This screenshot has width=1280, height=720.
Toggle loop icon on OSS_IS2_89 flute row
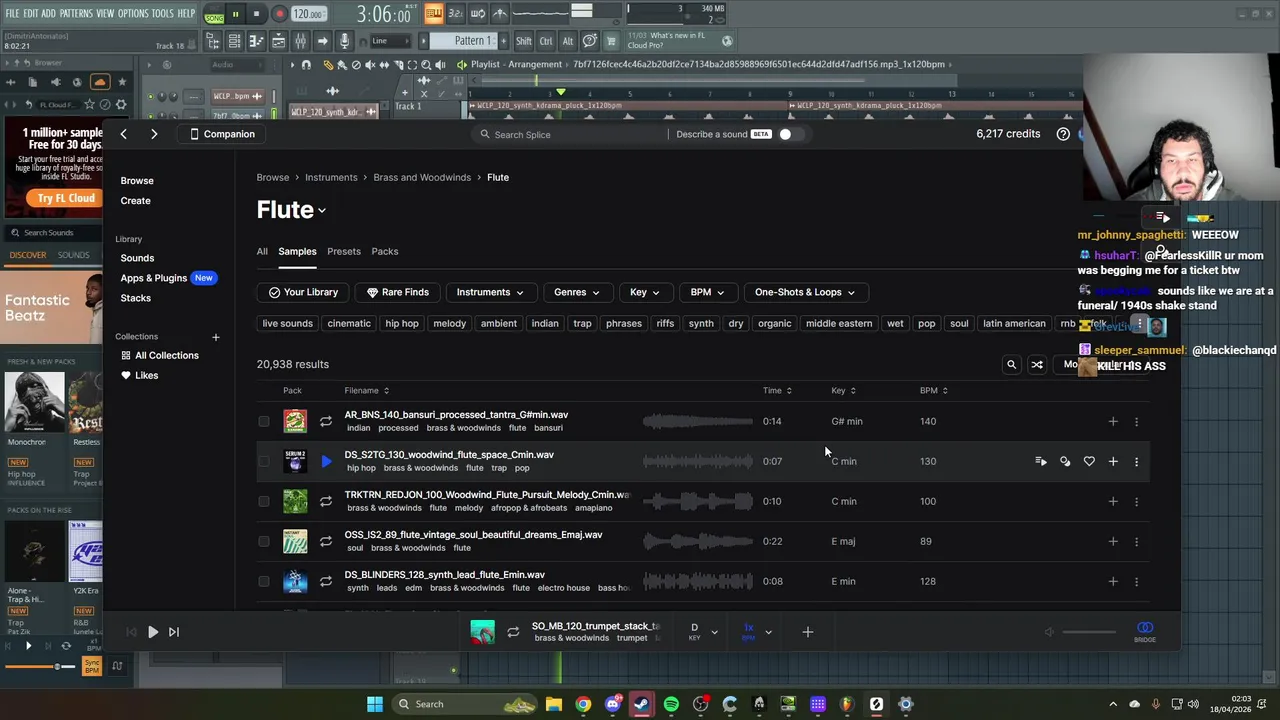pyautogui.click(x=326, y=541)
